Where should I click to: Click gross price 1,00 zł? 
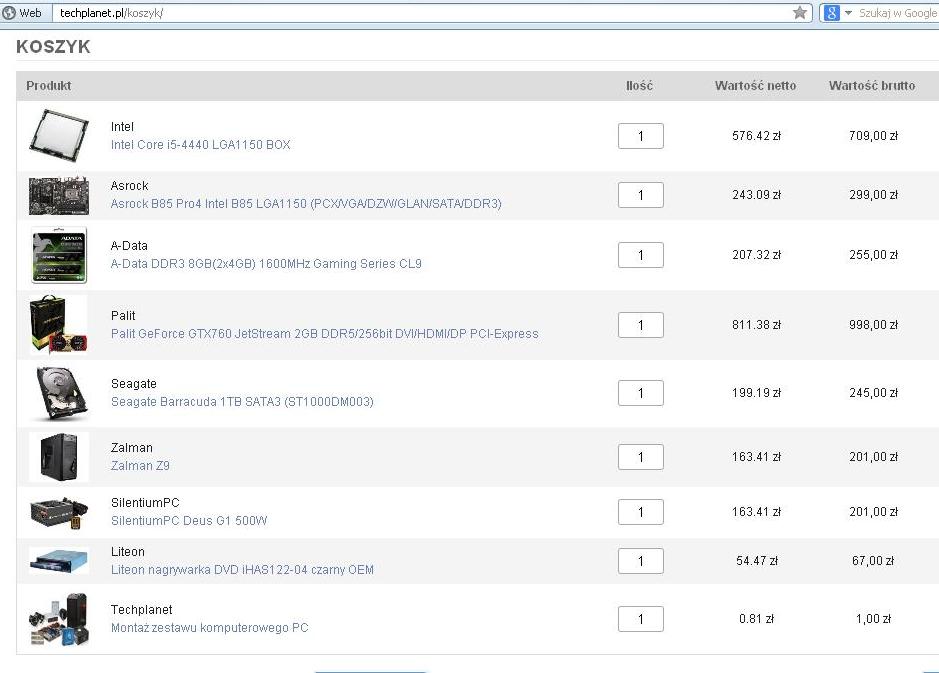pyautogui.click(x=873, y=619)
